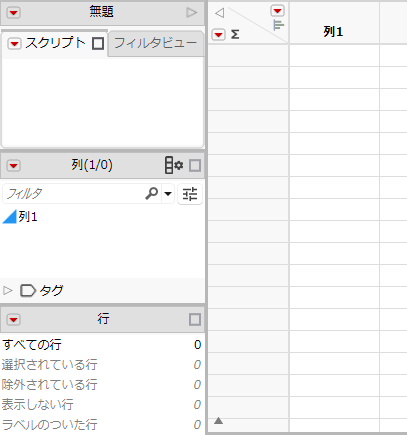Select the 列1 column header
This screenshot has width=407, height=435.
(334, 23)
